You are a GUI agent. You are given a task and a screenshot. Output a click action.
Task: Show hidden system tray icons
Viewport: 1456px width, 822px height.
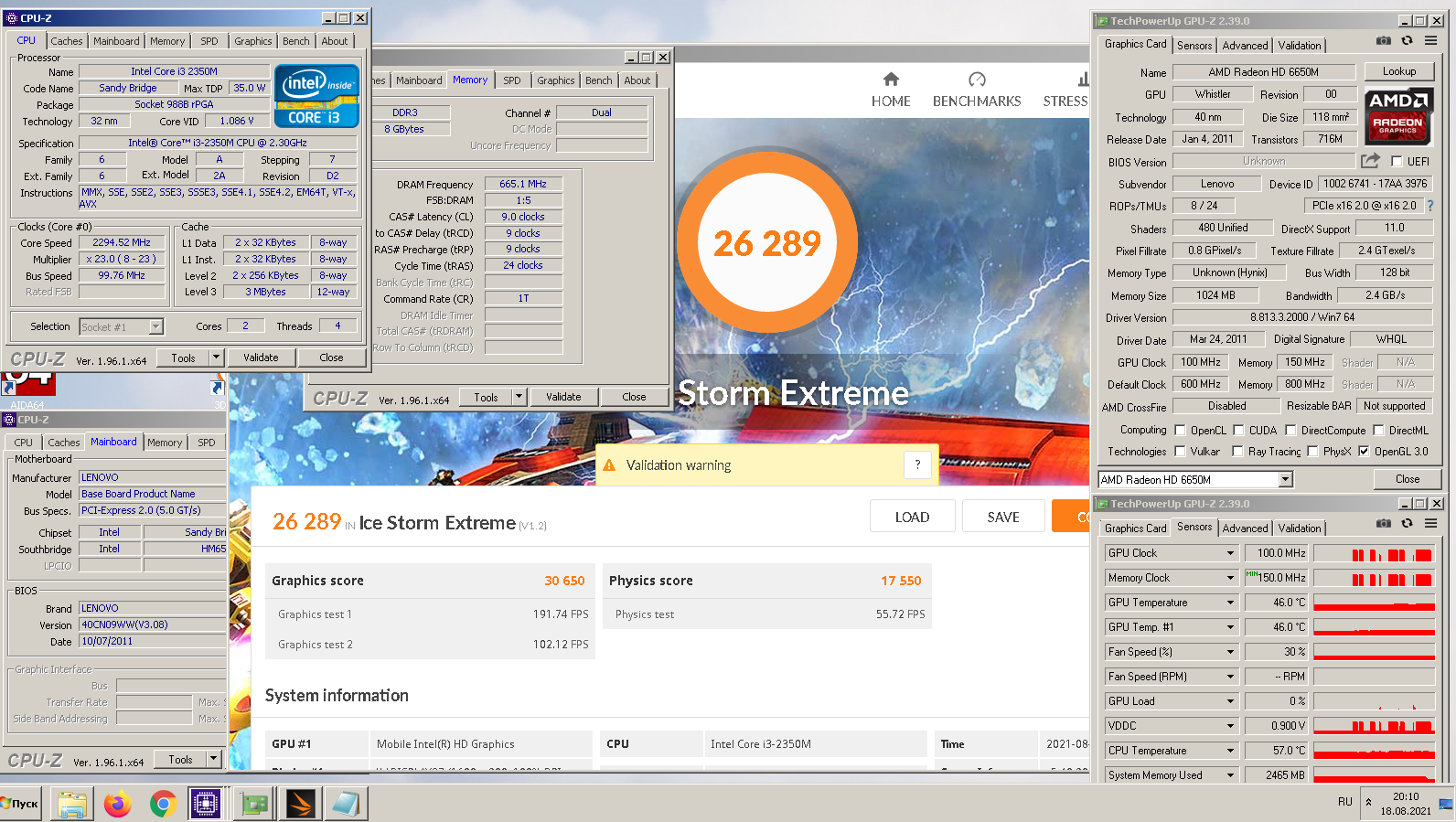pyautogui.click(x=1369, y=802)
